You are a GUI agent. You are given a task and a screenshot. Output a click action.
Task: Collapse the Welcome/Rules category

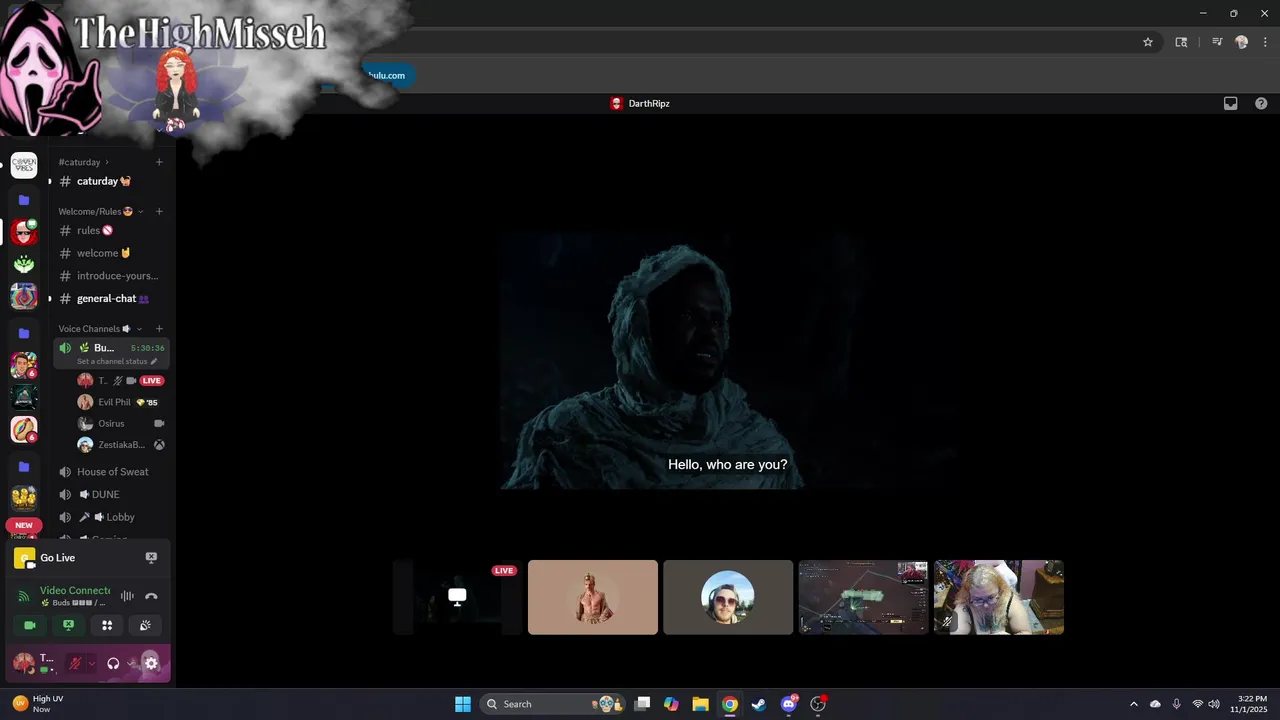(x=101, y=211)
